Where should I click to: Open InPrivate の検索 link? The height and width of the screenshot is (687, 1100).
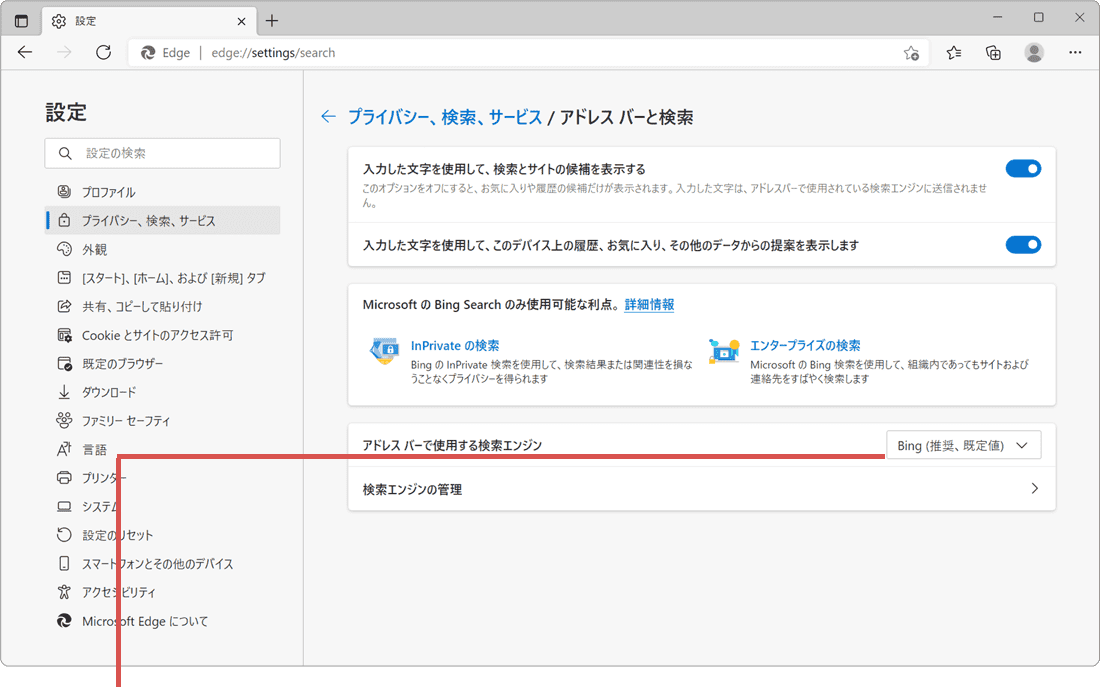click(455, 345)
